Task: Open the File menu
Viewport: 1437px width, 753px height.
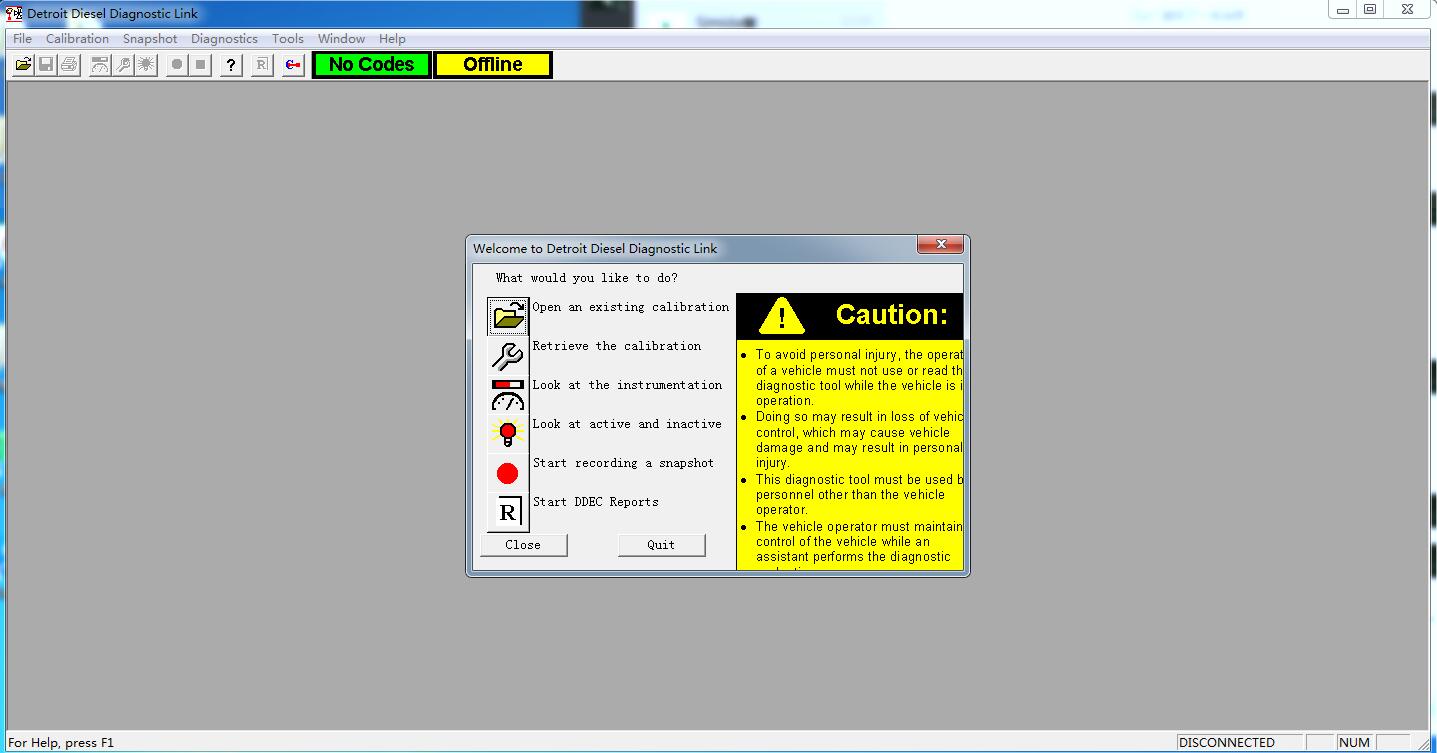Action: point(22,39)
